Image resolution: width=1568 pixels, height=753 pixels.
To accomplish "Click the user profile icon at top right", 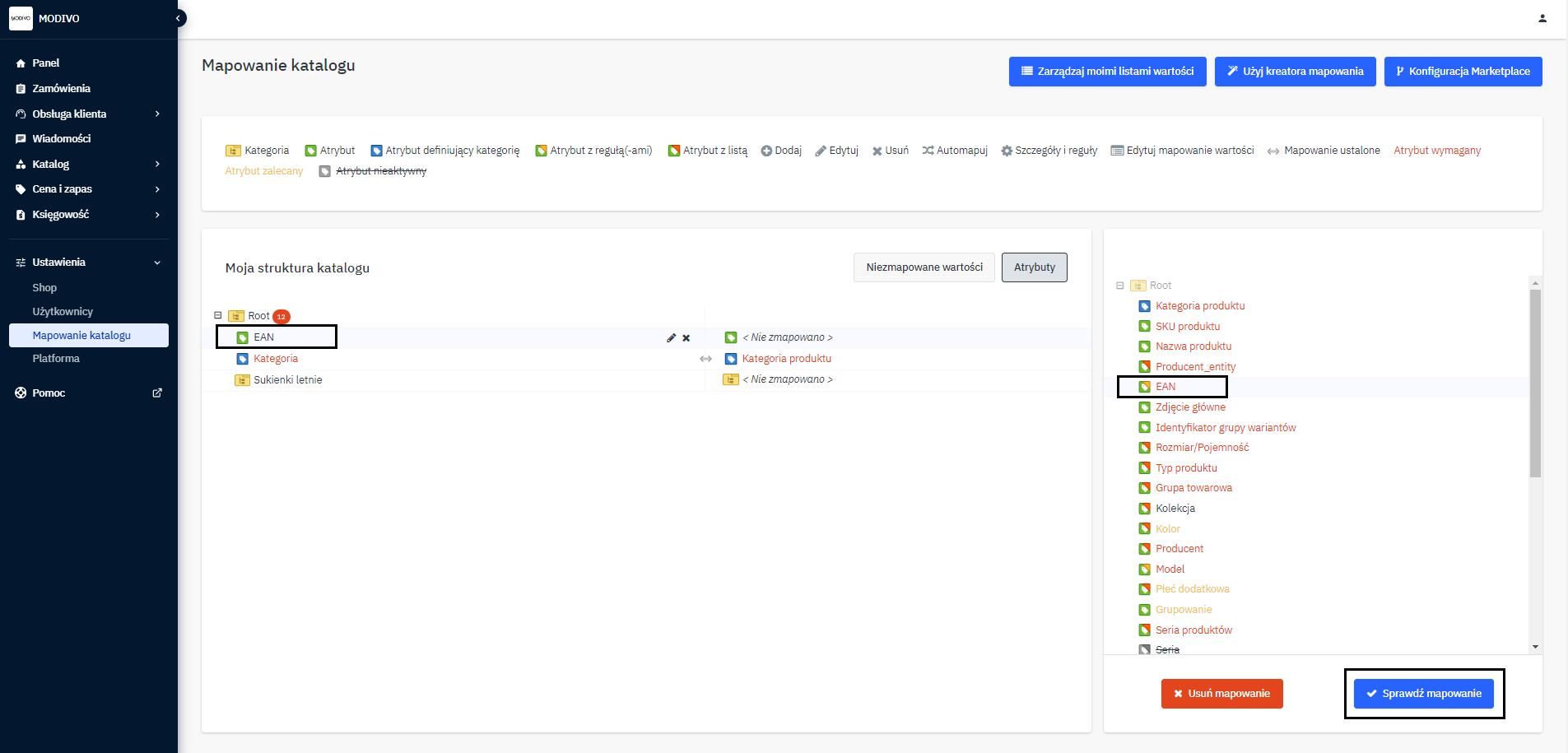I will point(1542,18).
